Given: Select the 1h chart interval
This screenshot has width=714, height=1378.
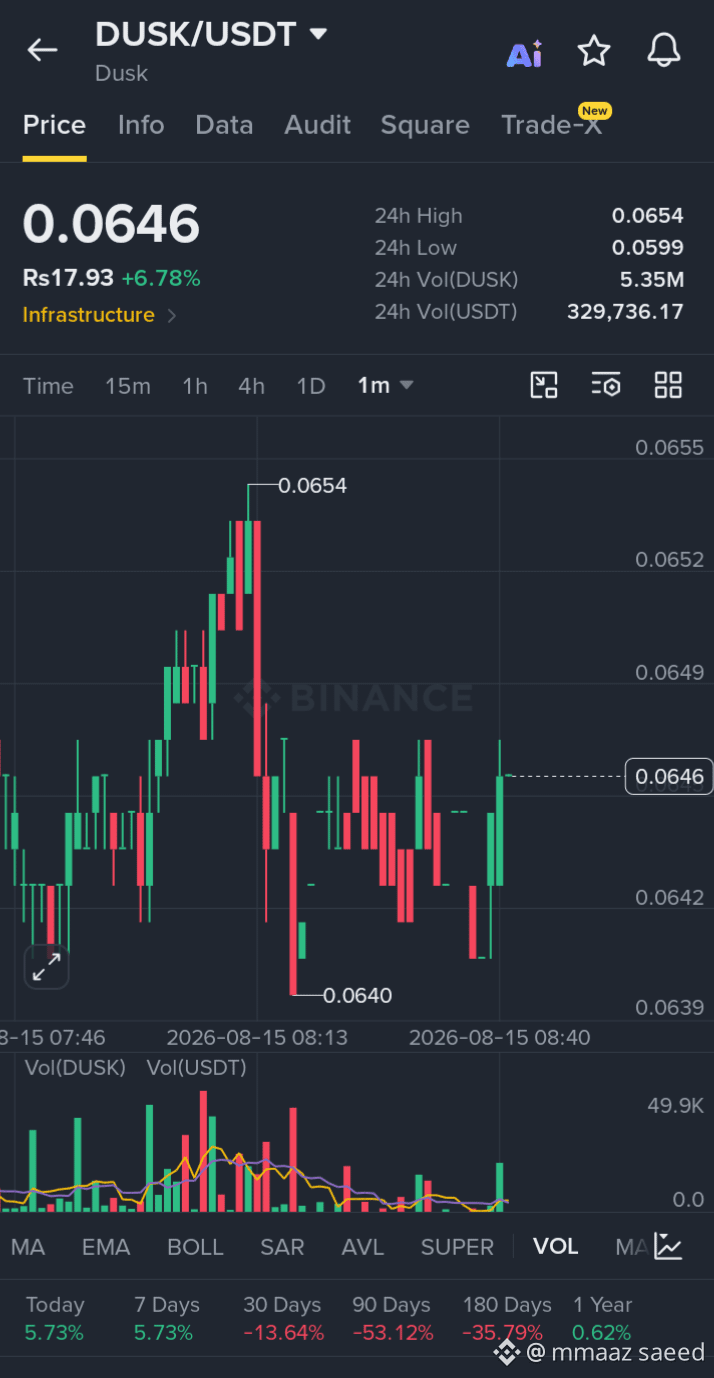Looking at the screenshot, I should click(195, 386).
